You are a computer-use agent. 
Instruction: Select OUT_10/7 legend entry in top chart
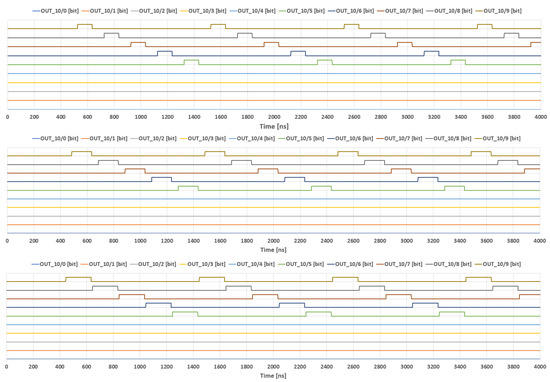(400, 11)
